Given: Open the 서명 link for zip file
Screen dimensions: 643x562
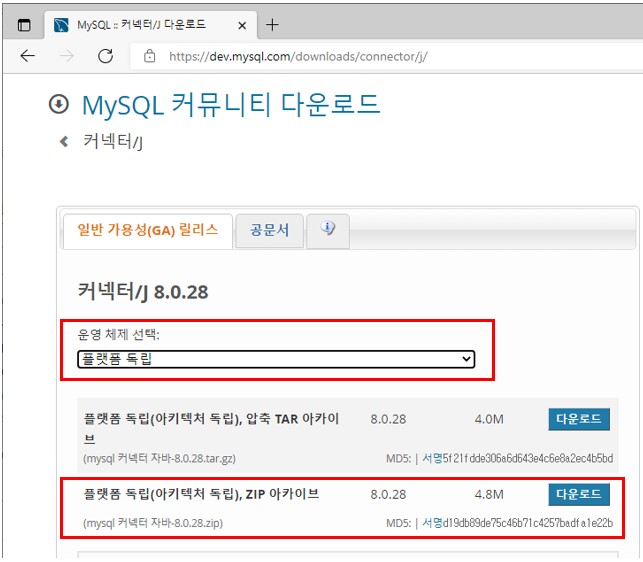Looking at the screenshot, I should pos(432,523).
